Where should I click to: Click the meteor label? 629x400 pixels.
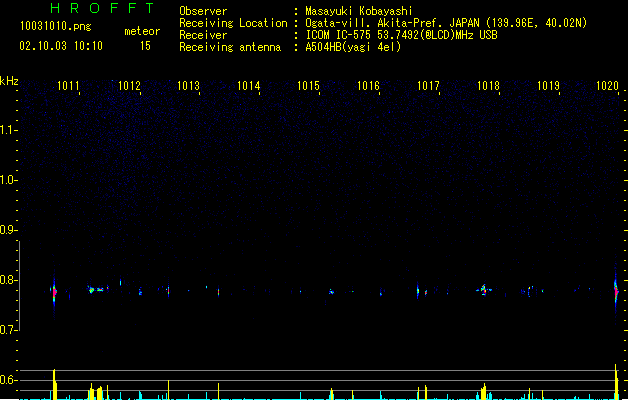tap(142, 31)
